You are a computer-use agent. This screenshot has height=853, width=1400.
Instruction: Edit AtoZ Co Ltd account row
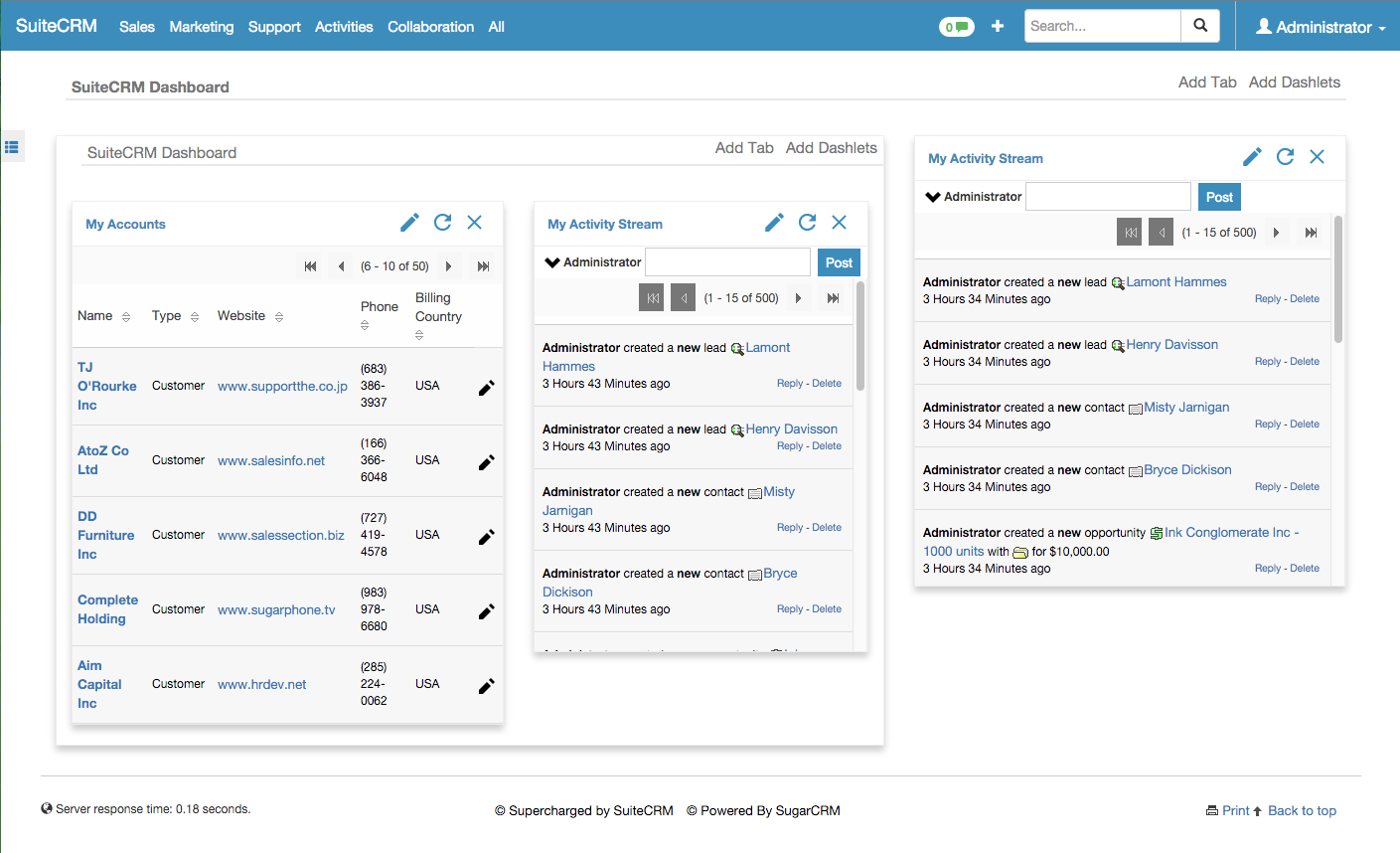486,462
